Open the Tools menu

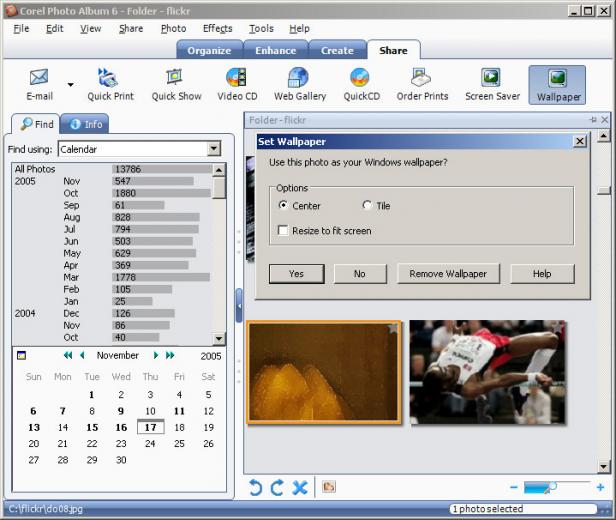[x=261, y=29]
